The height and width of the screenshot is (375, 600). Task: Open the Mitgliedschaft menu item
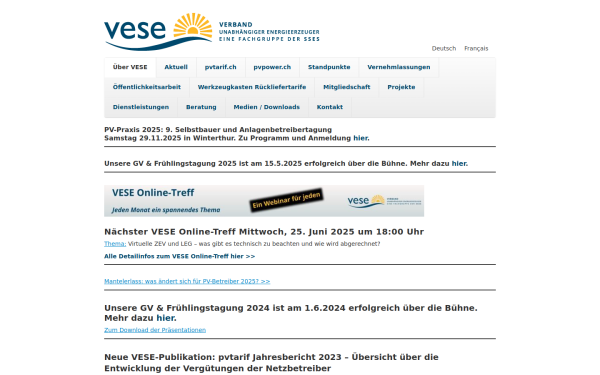click(x=347, y=87)
